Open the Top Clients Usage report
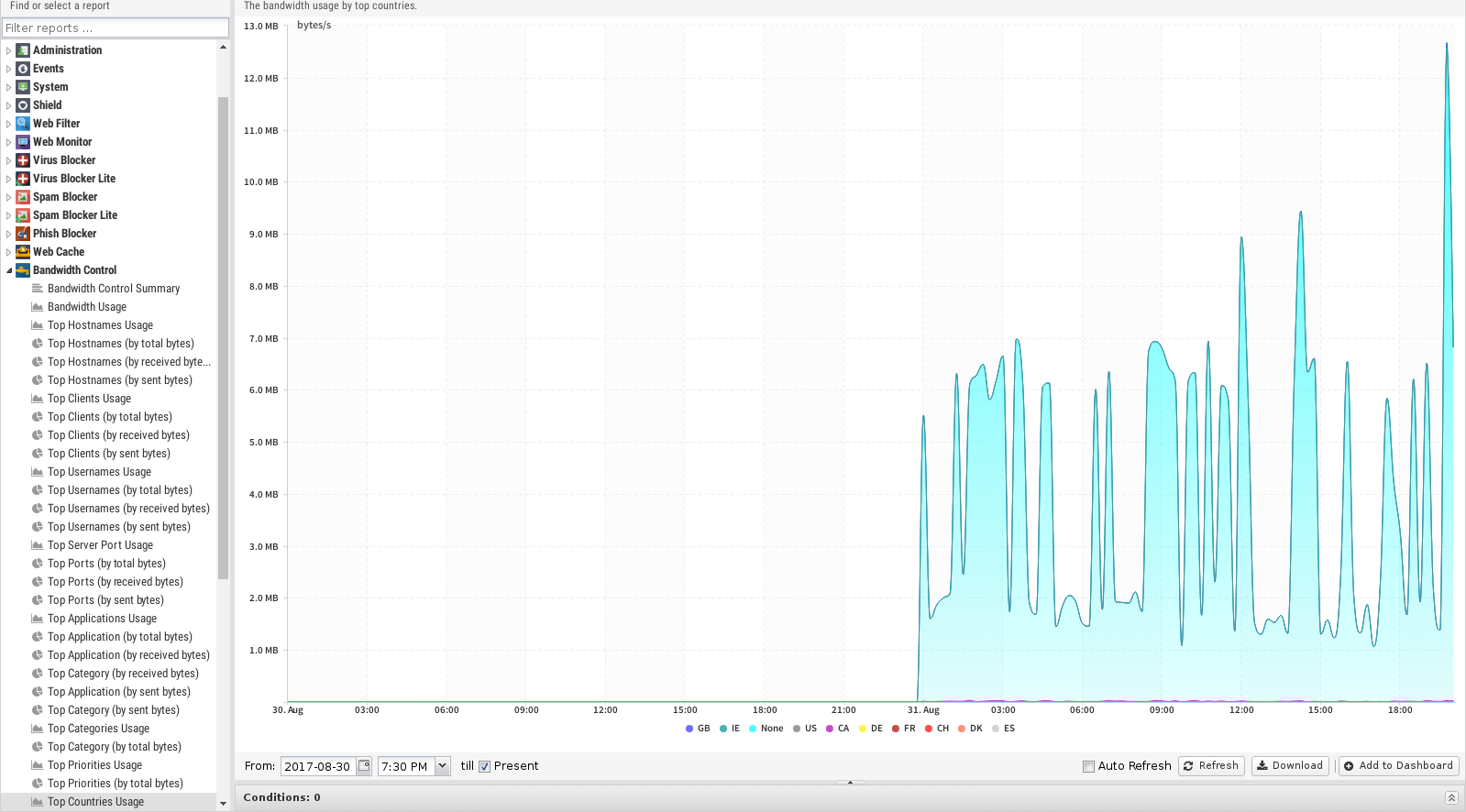Image resolution: width=1466 pixels, height=812 pixels. [89, 399]
